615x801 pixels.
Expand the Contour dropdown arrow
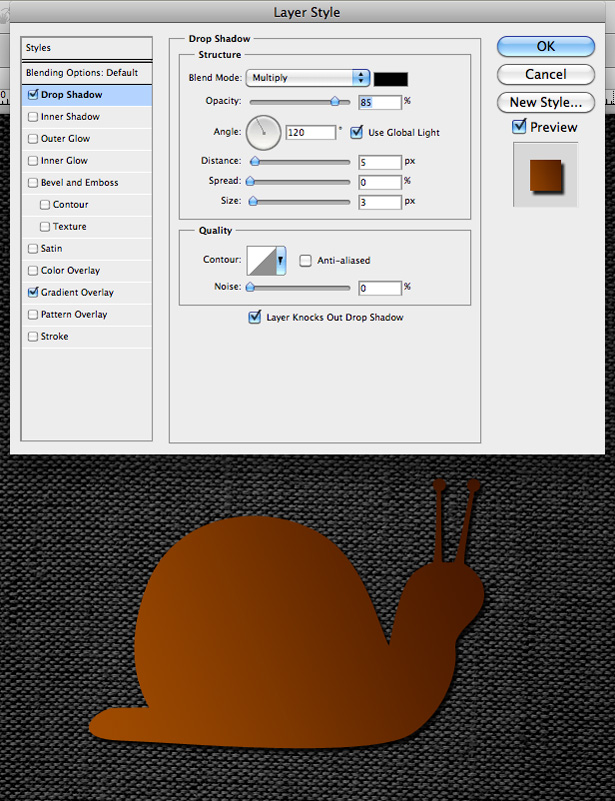point(281,261)
